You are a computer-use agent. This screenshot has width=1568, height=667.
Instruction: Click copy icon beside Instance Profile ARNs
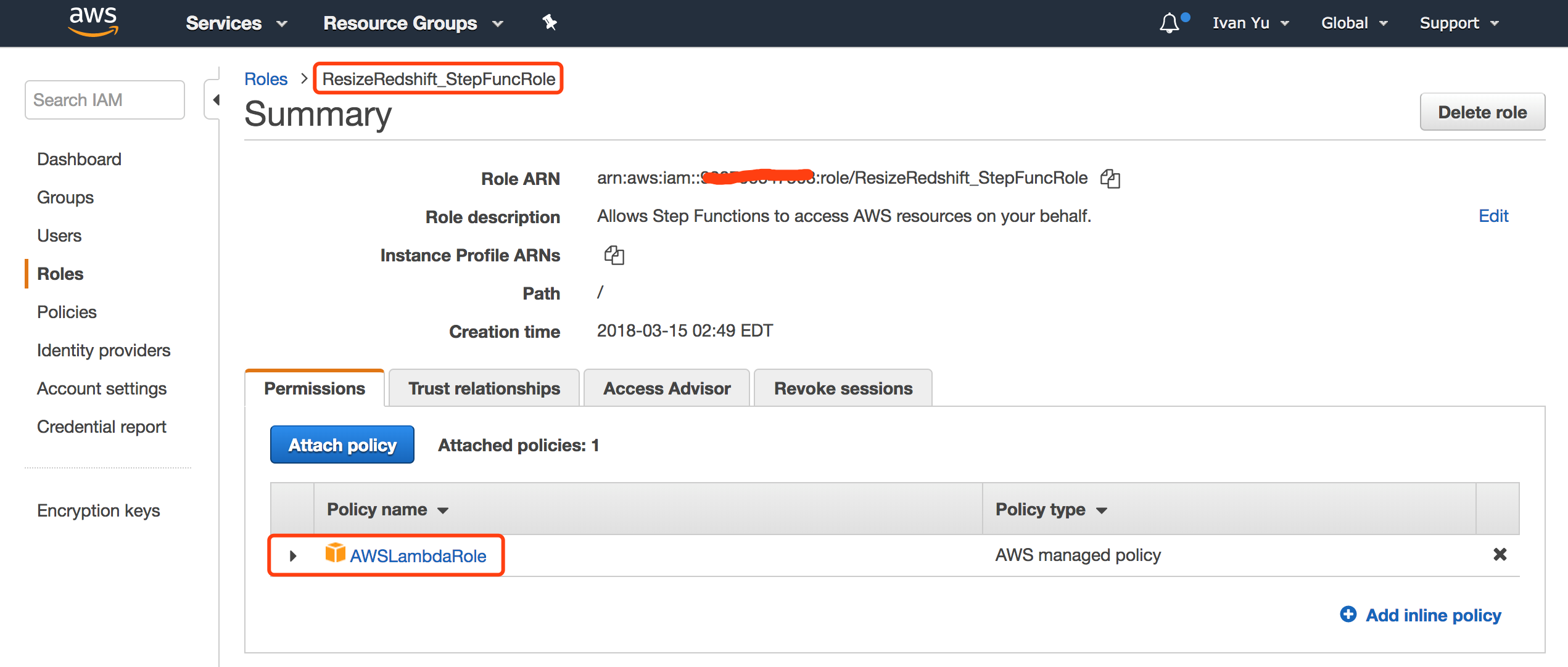tap(614, 255)
